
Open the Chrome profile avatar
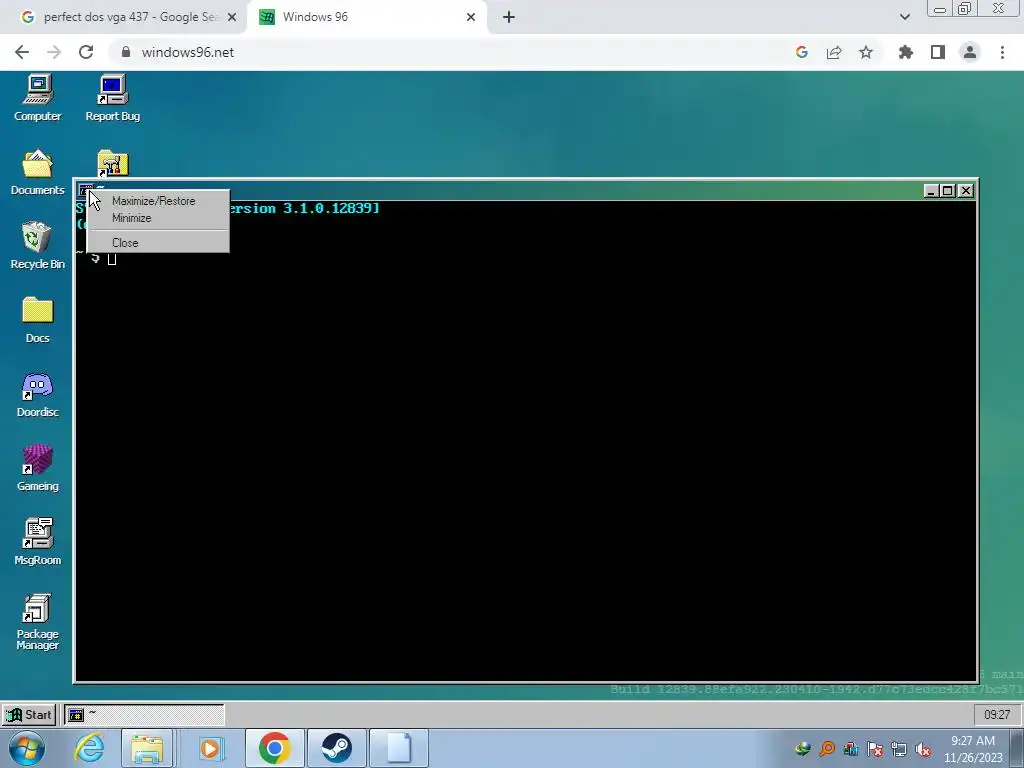coord(970,52)
